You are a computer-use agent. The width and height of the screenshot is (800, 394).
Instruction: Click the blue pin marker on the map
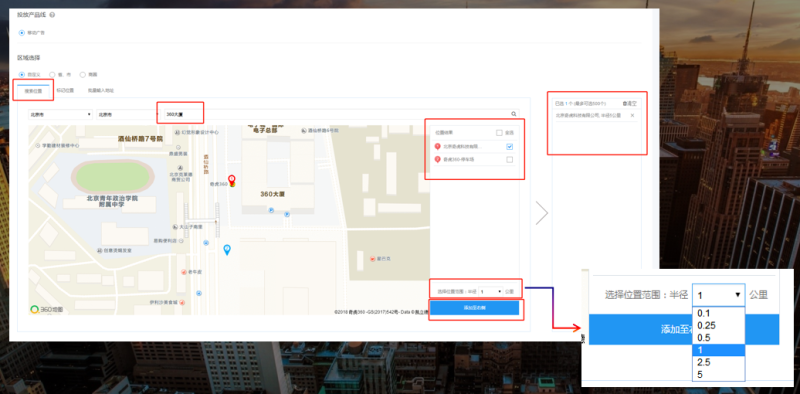(x=227, y=250)
